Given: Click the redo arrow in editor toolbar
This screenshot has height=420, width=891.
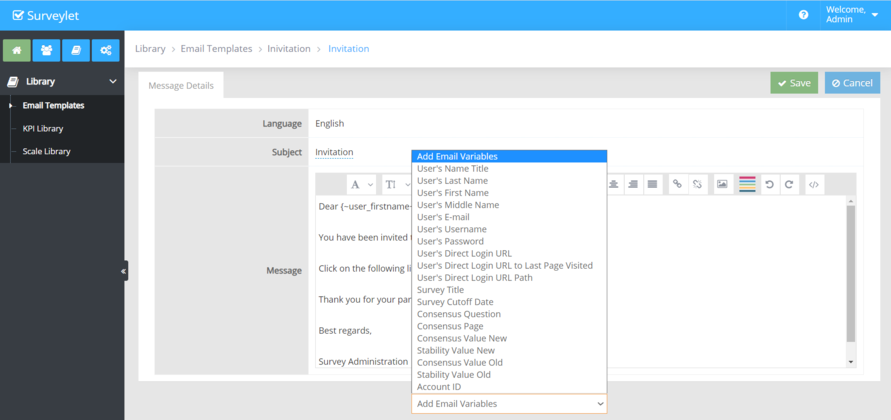Looking at the screenshot, I should click(789, 185).
